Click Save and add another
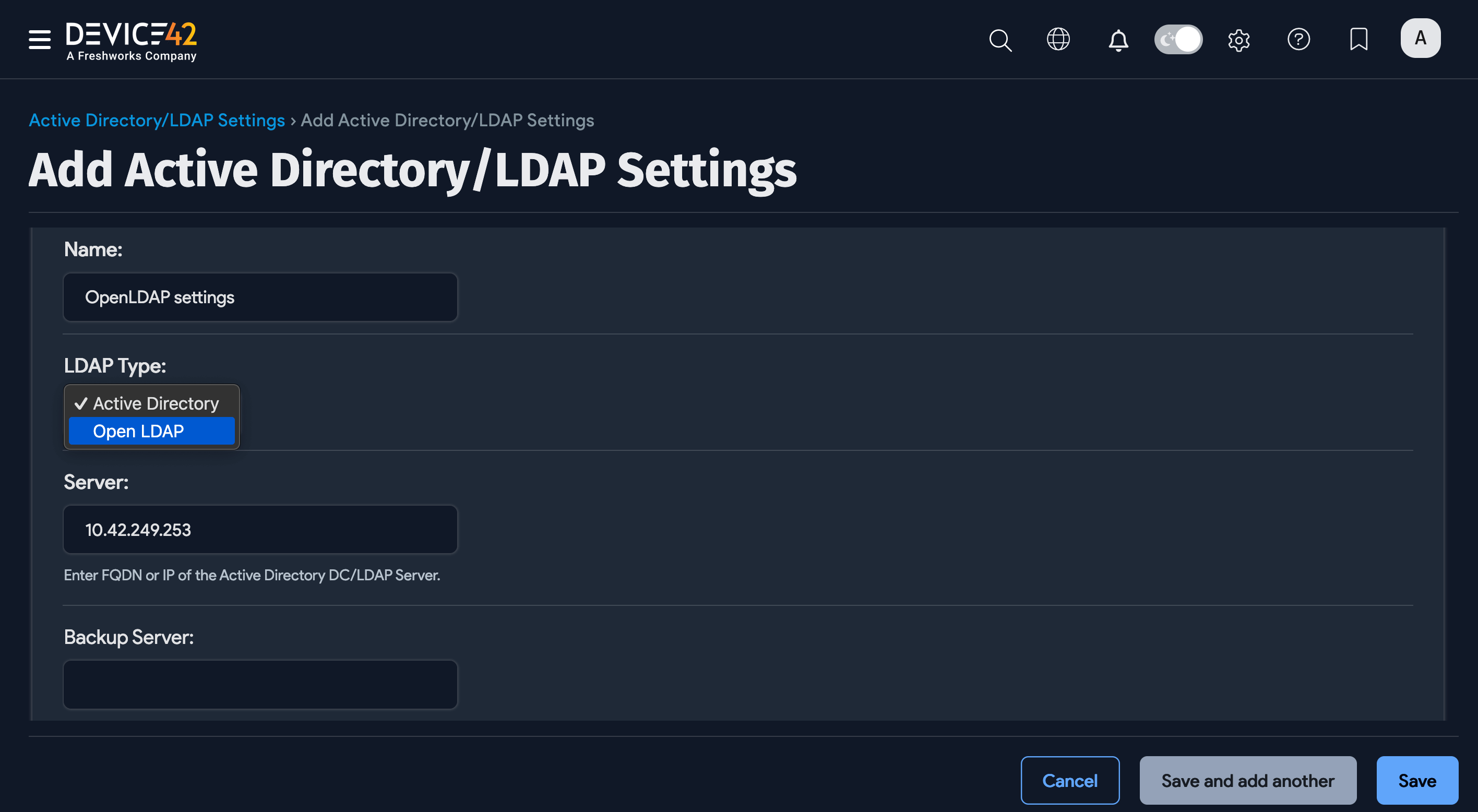The height and width of the screenshot is (812, 1478). [x=1247, y=781]
